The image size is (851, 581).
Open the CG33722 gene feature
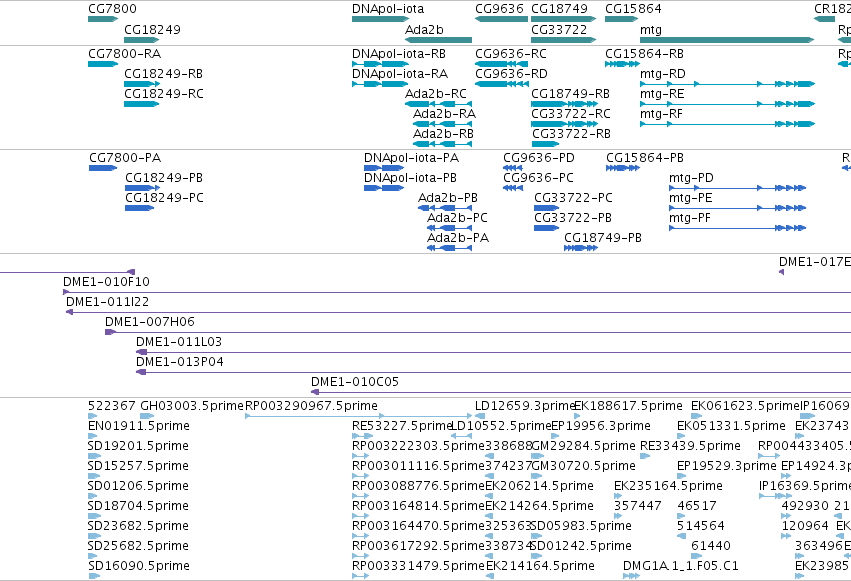pyautogui.click(x=563, y=40)
